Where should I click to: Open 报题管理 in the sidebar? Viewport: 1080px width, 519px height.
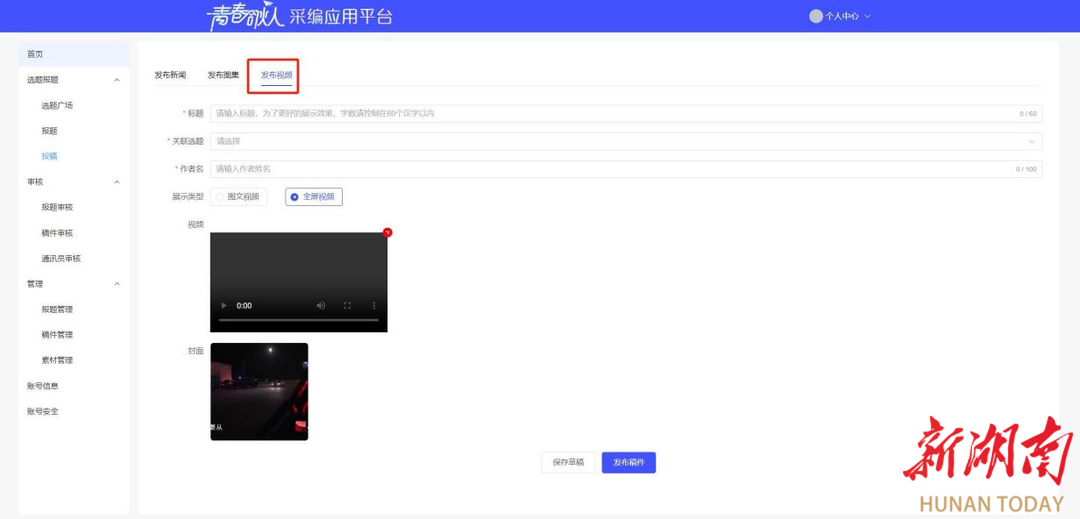point(57,309)
